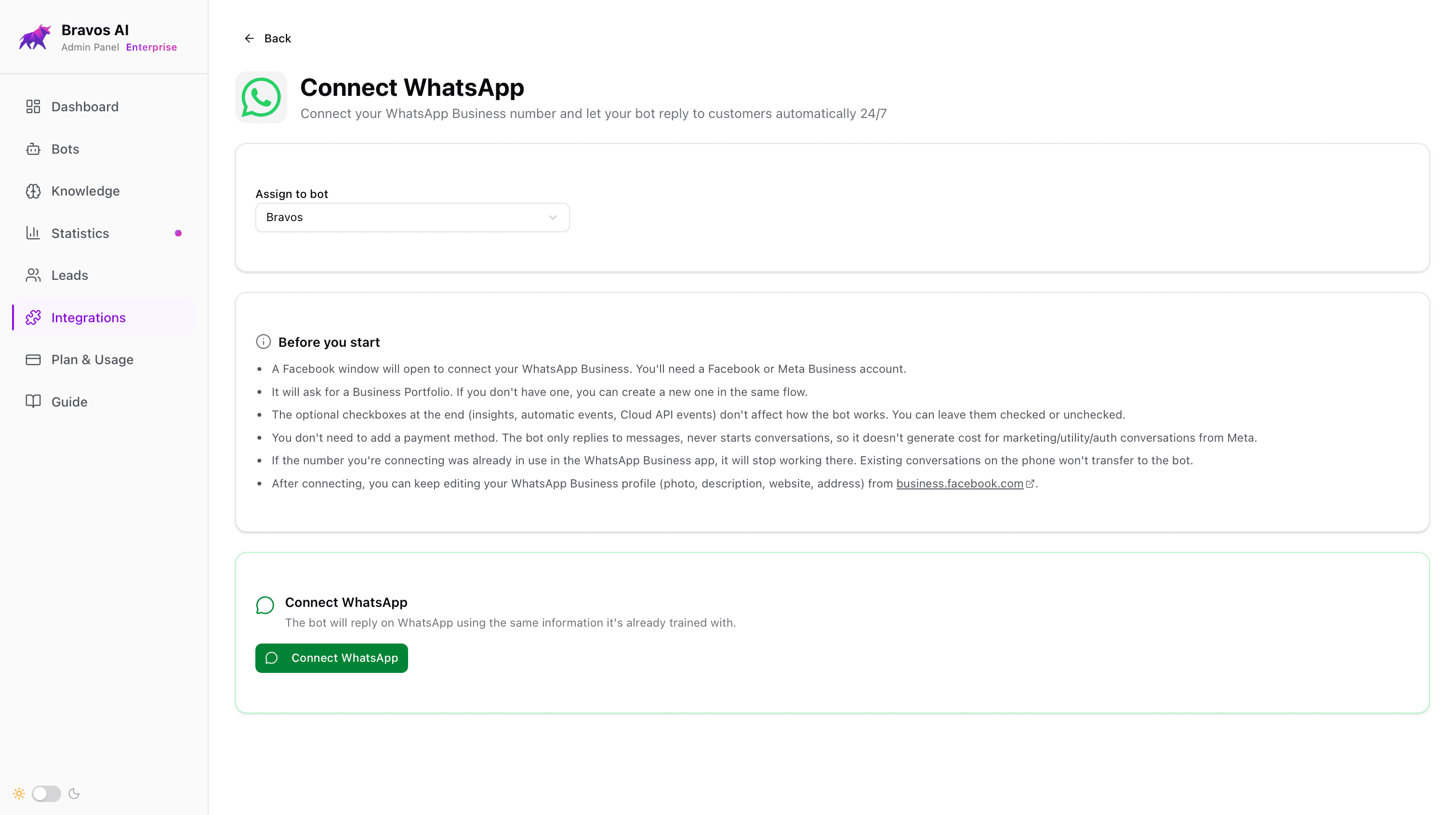Select Statistics in the sidebar
Viewport: 1456px width, 815px height.
point(104,233)
